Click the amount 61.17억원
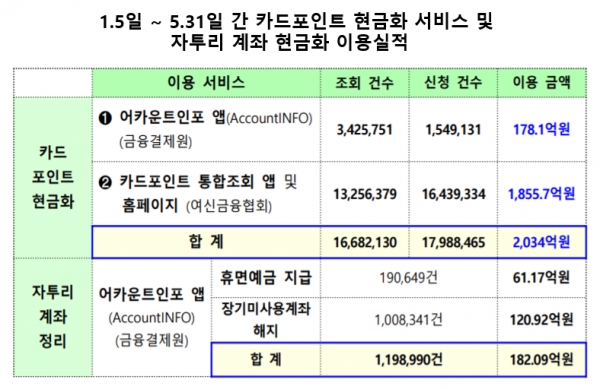The height and width of the screenshot is (389, 600). (541, 278)
